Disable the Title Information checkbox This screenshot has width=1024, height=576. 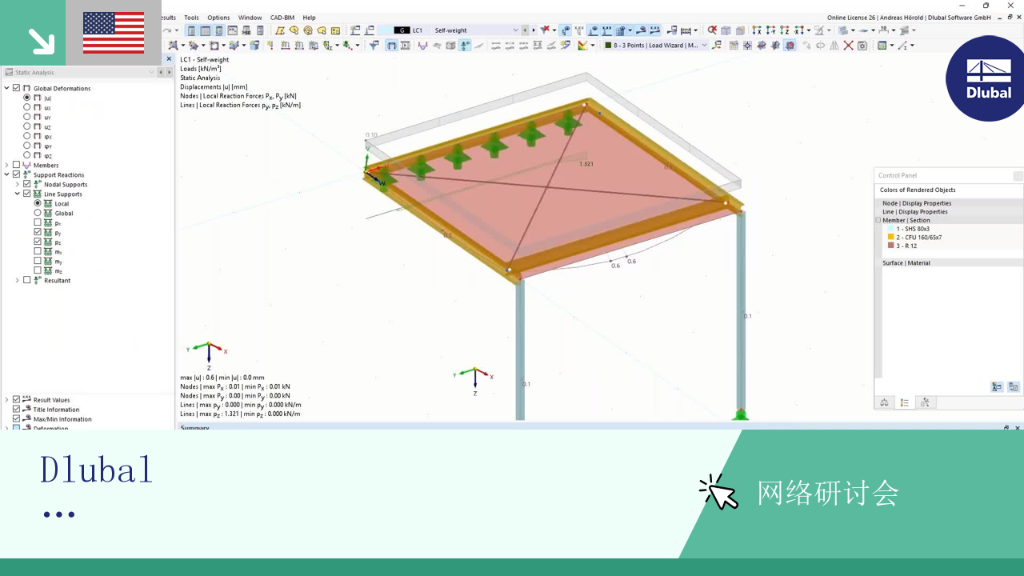(17, 409)
